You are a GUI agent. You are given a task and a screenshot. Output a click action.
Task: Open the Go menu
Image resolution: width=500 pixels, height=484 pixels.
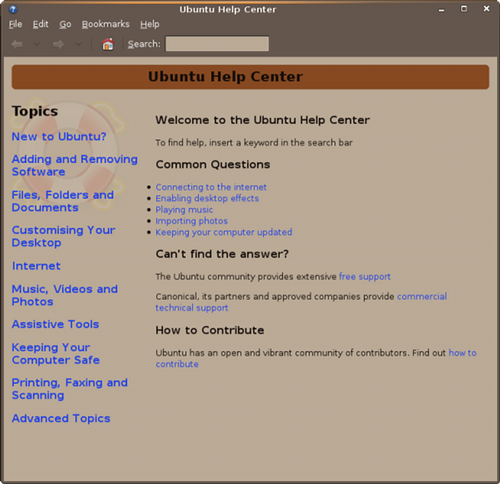(x=65, y=24)
